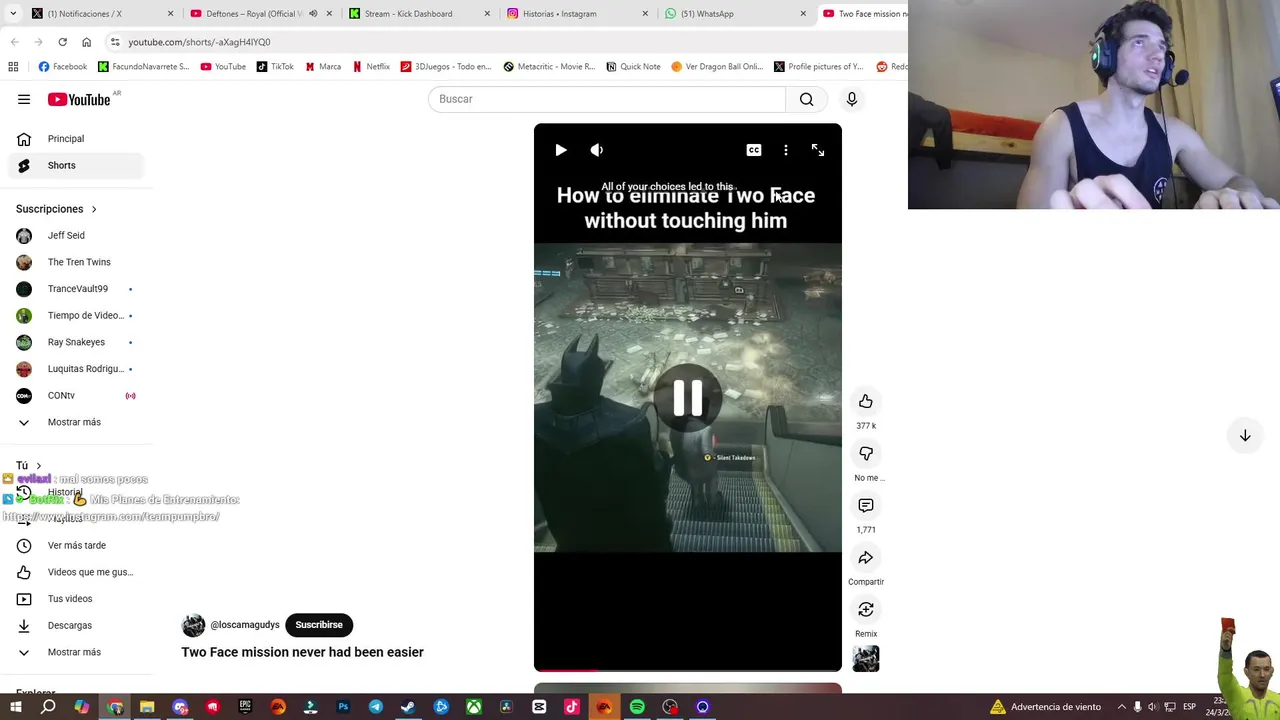The height and width of the screenshot is (720, 1280).
Task: Open Jeff Seid subscription
Action: [75, 235]
